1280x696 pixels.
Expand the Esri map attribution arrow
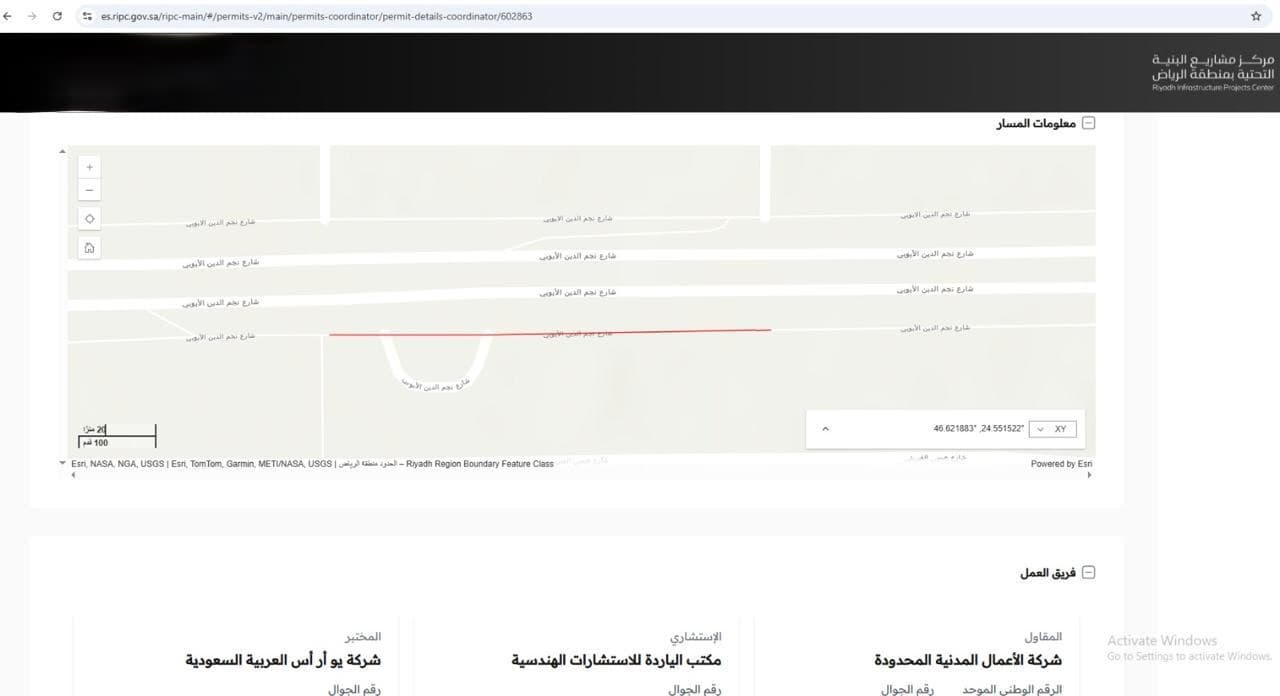(62, 463)
